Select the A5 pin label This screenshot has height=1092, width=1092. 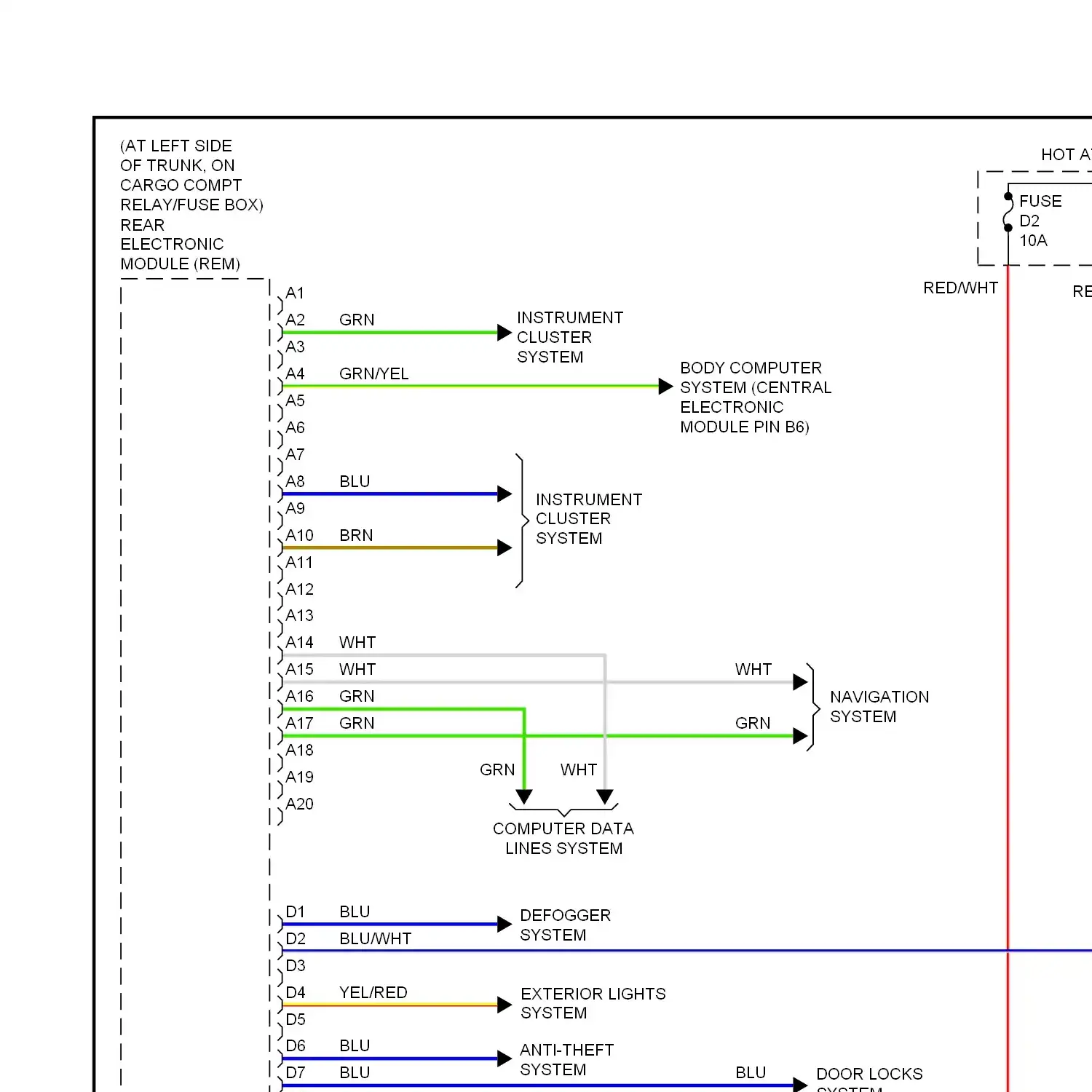pos(295,401)
